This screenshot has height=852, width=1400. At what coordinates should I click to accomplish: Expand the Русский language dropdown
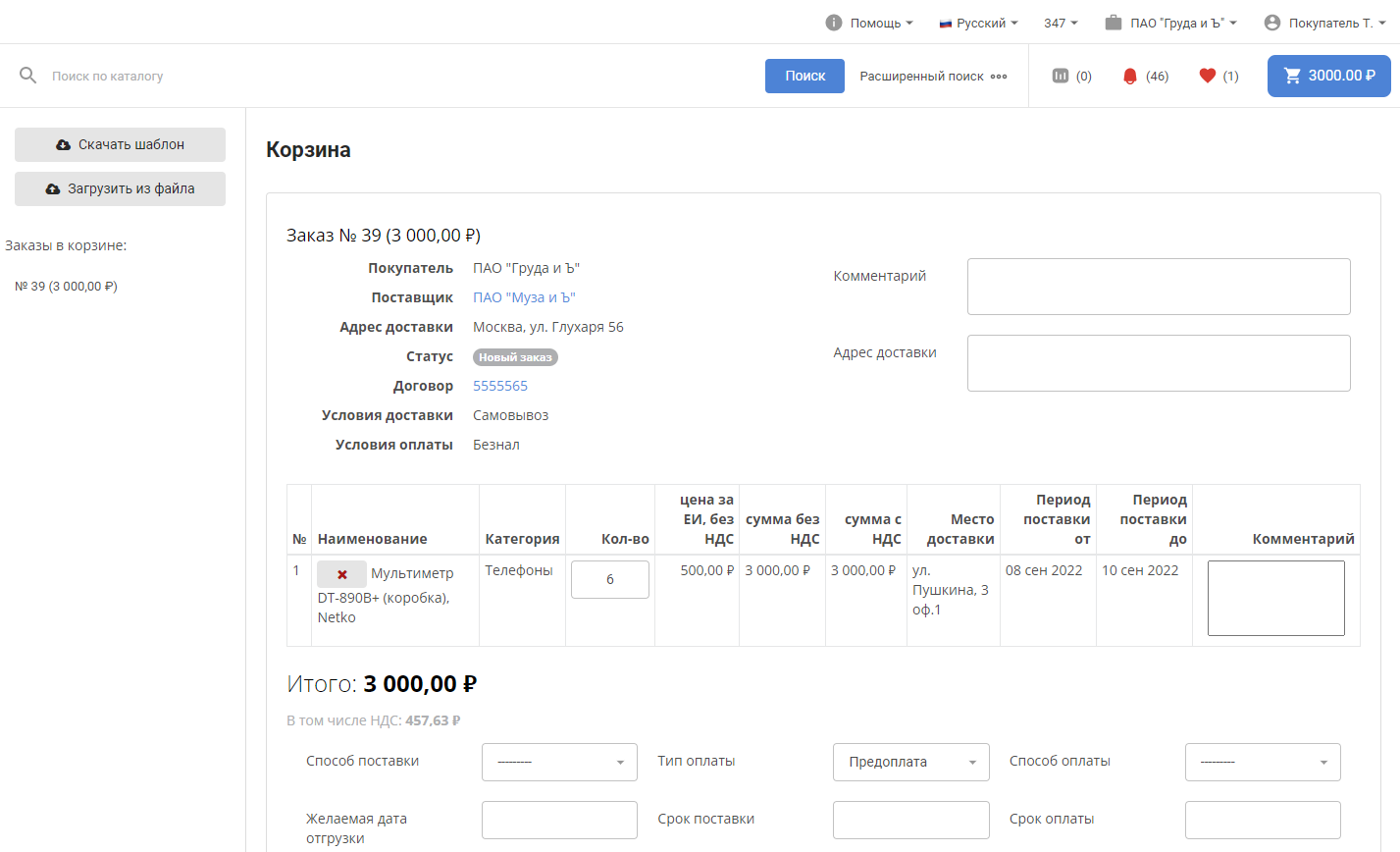pos(979,23)
